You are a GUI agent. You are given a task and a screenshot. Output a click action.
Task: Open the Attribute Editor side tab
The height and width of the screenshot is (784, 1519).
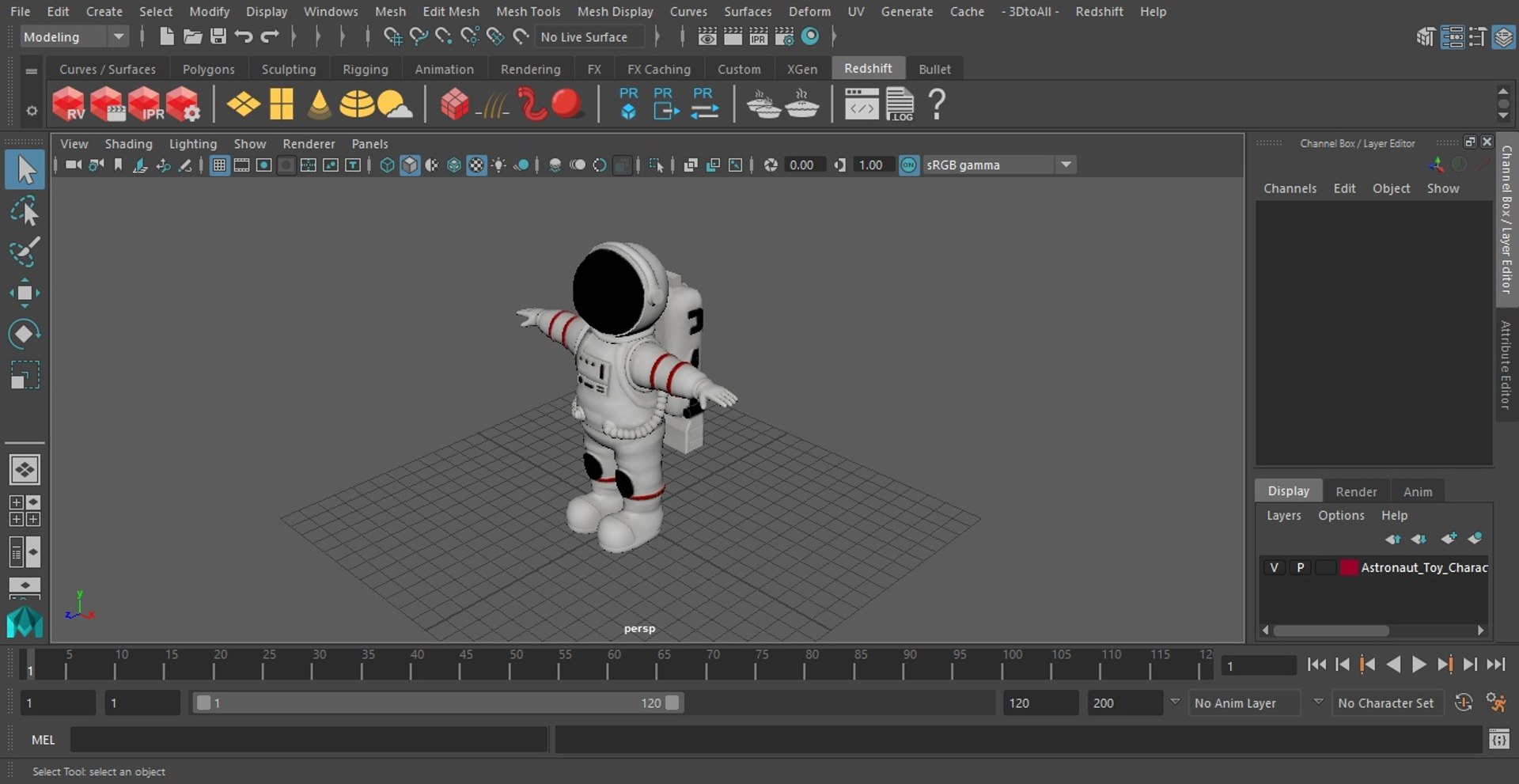[1506, 365]
